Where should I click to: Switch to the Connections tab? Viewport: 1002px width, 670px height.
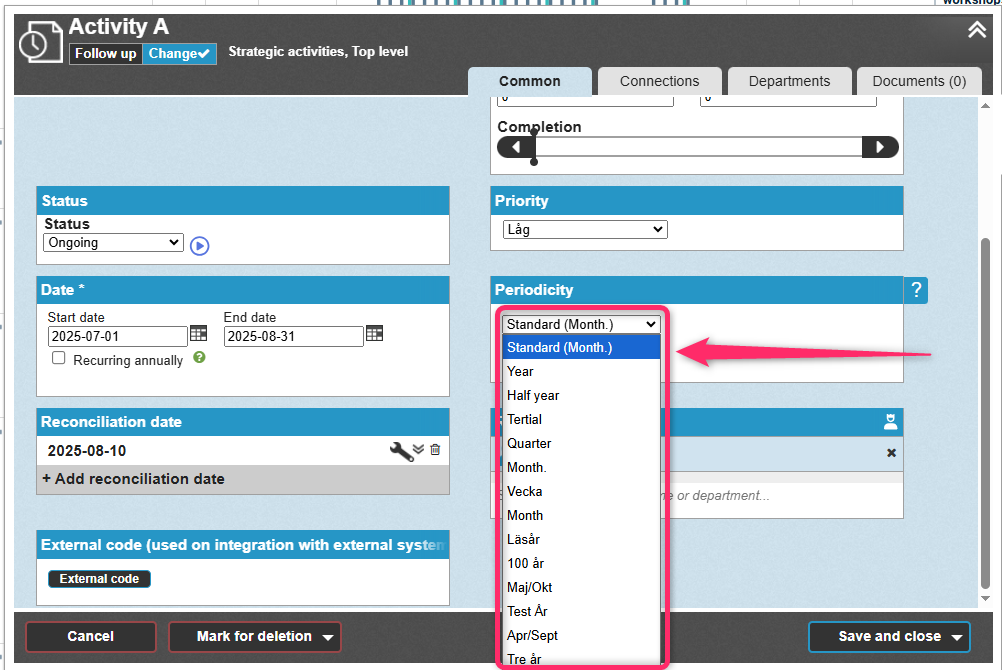659,81
